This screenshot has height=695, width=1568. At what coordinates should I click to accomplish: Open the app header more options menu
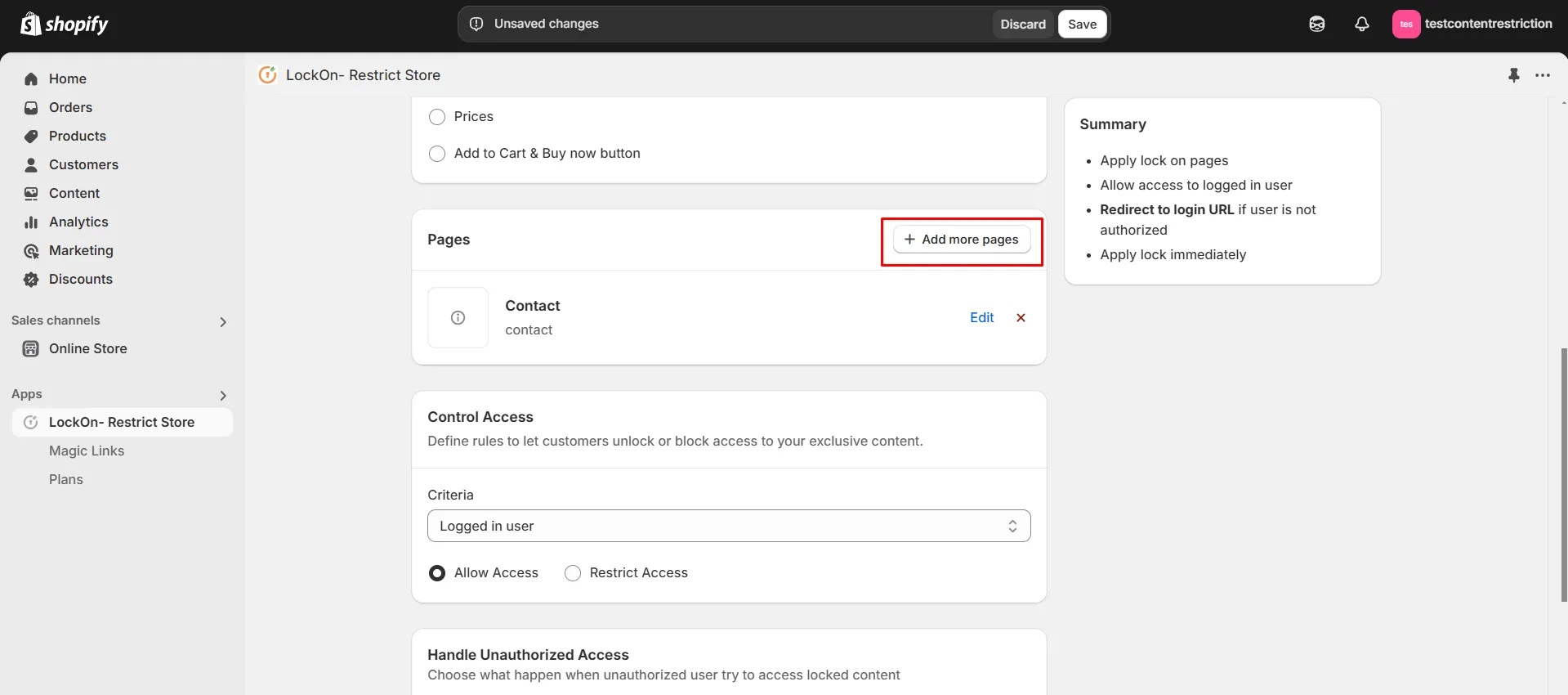point(1543,75)
